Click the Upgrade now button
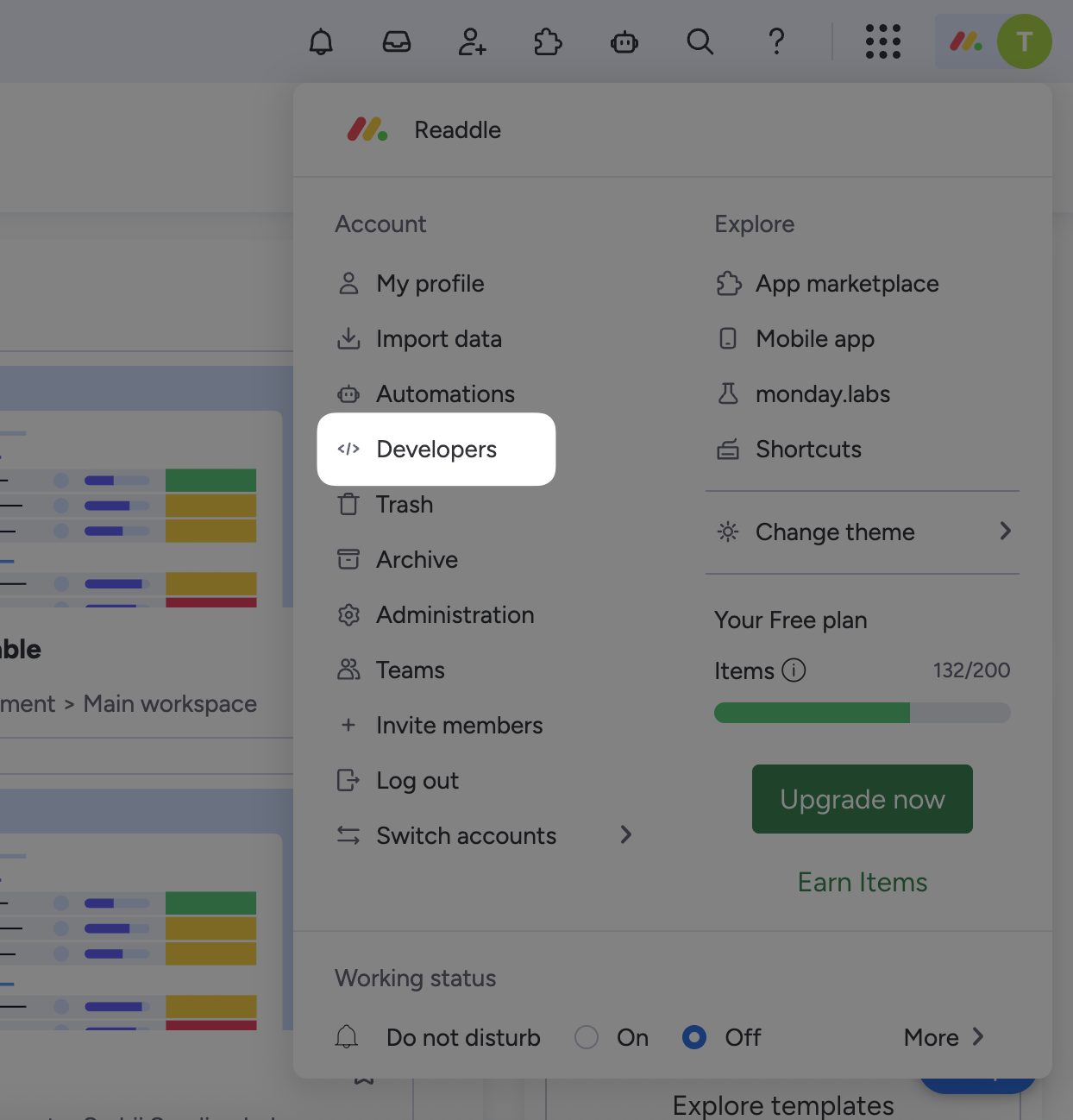Viewport: 1073px width, 1120px height. point(863,799)
